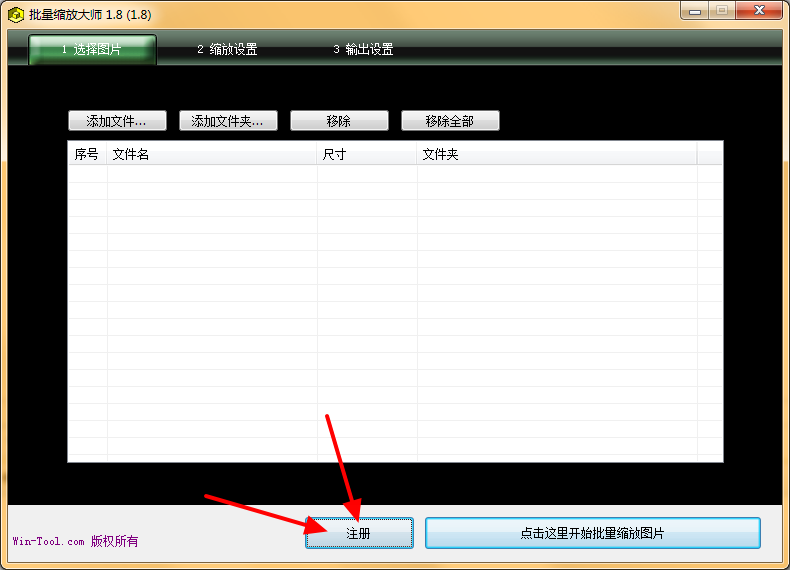Click the 添加文件夹... button

pos(228,121)
